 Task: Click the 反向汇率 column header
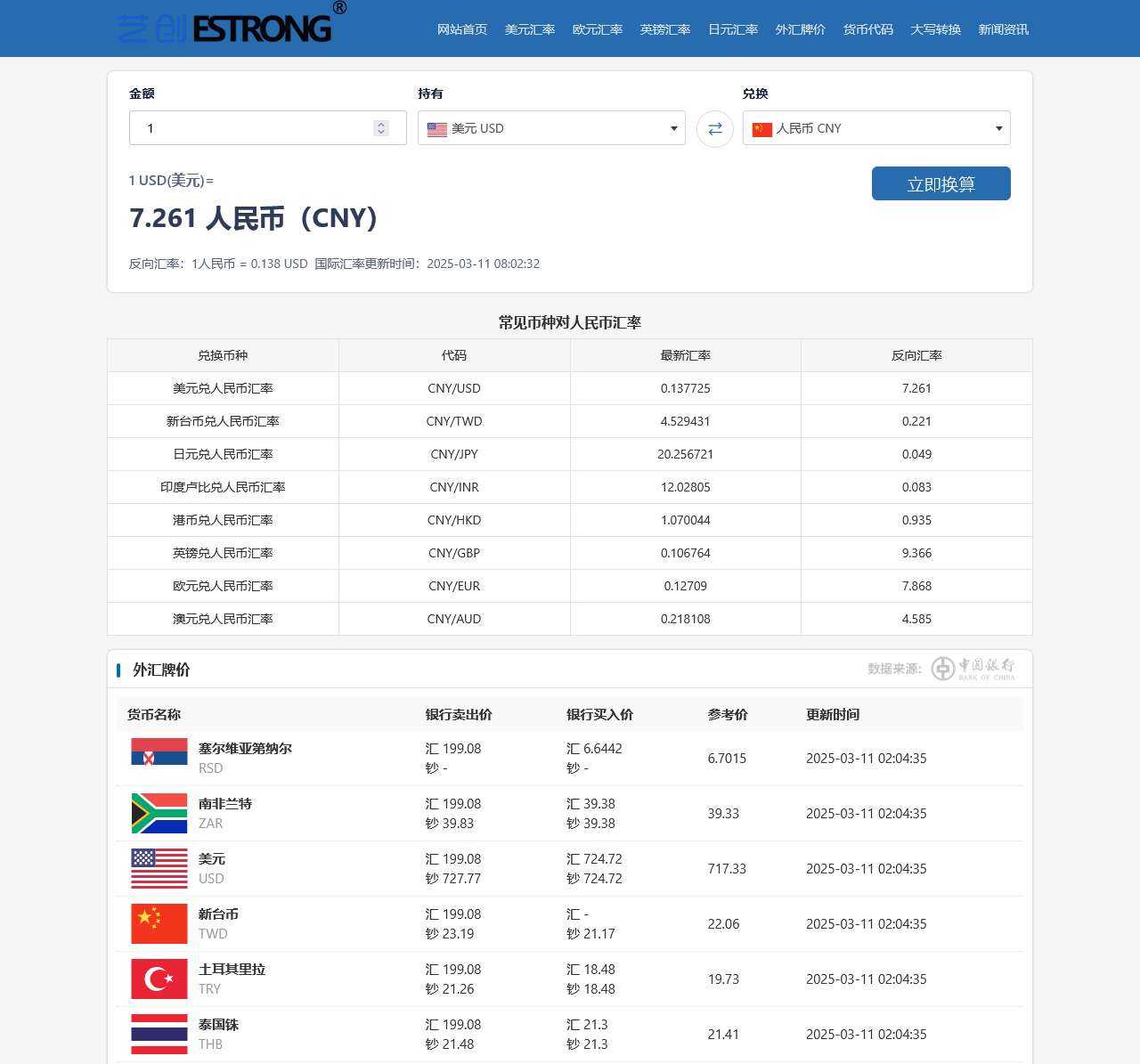[x=916, y=355]
